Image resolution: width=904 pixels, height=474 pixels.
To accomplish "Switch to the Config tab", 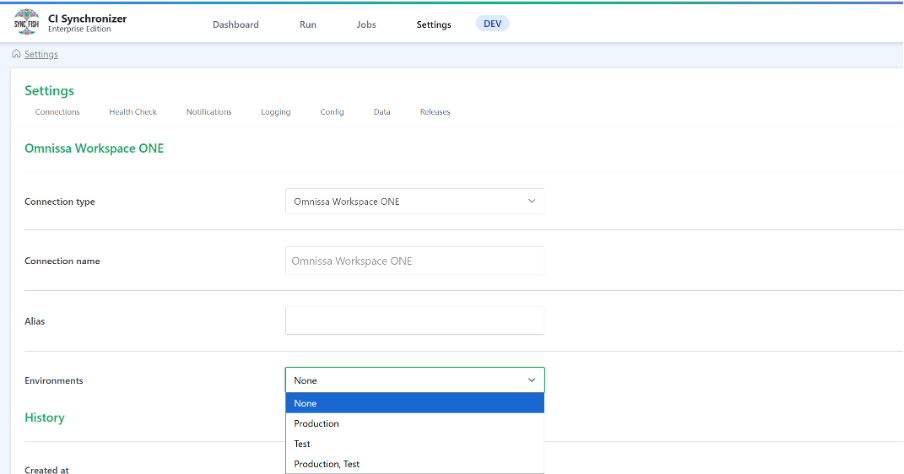I will coord(332,112).
